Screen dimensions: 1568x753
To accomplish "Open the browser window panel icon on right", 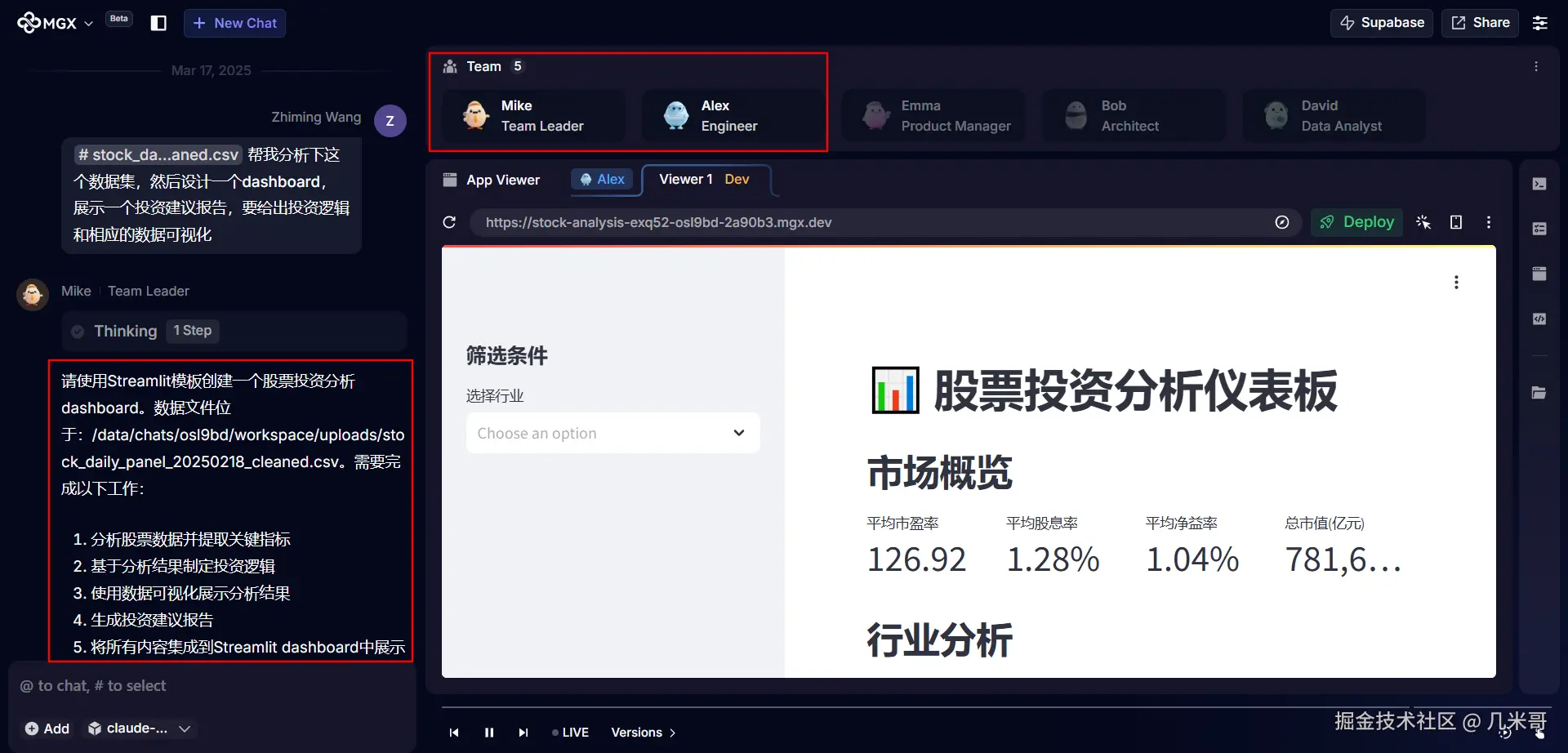I will click(1540, 274).
